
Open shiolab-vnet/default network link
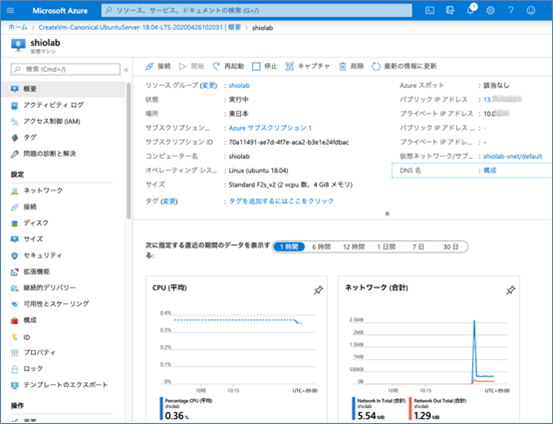[512, 156]
